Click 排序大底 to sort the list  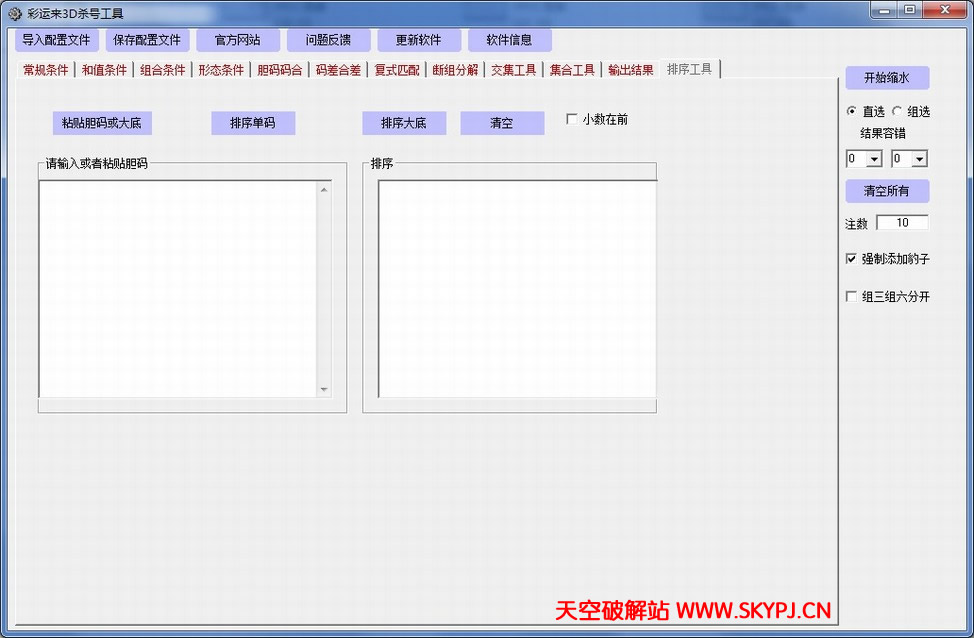click(x=404, y=122)
